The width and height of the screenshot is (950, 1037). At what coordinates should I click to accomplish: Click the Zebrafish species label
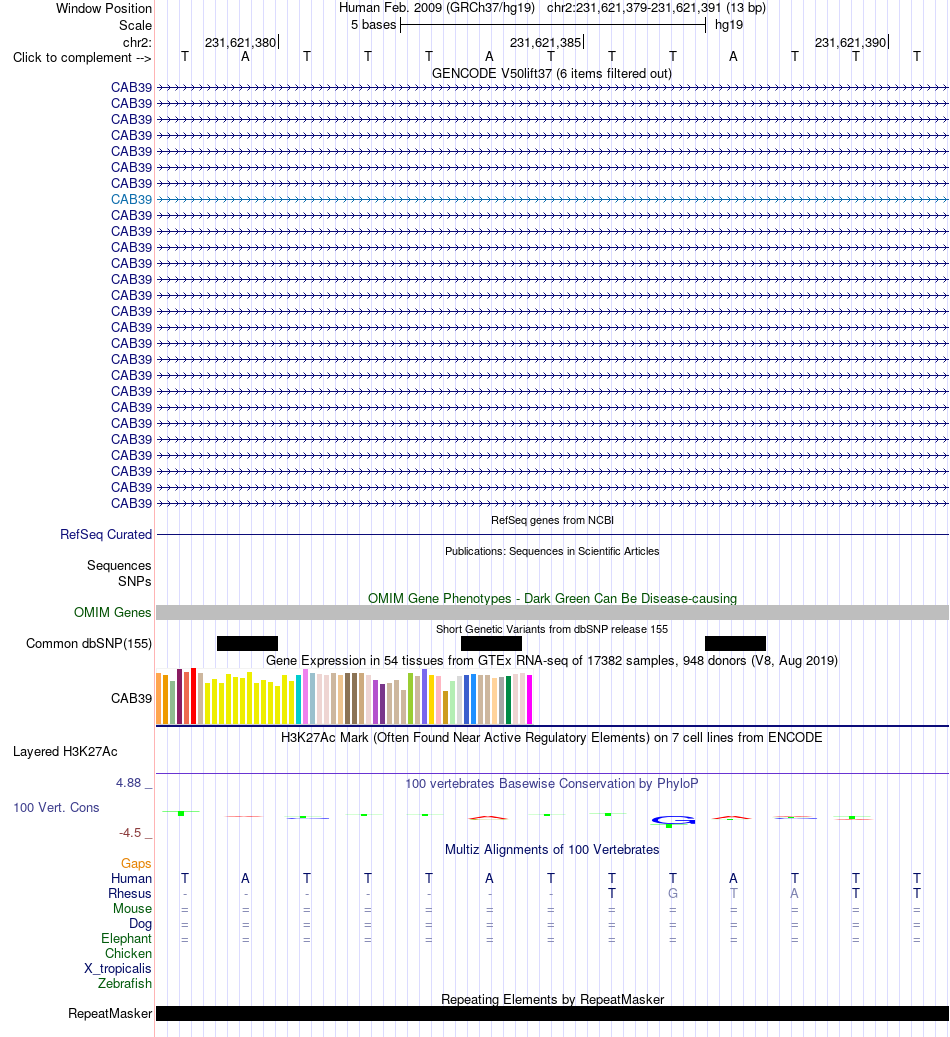[125, 984]
